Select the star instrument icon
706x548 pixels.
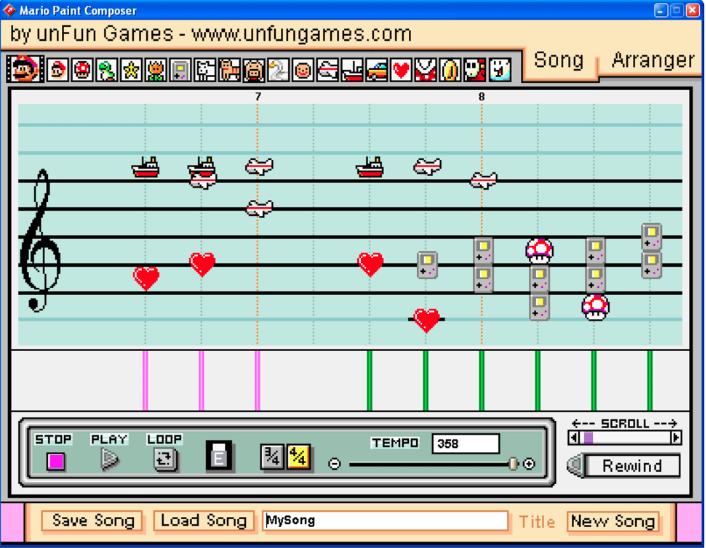(x=131, y=70)
